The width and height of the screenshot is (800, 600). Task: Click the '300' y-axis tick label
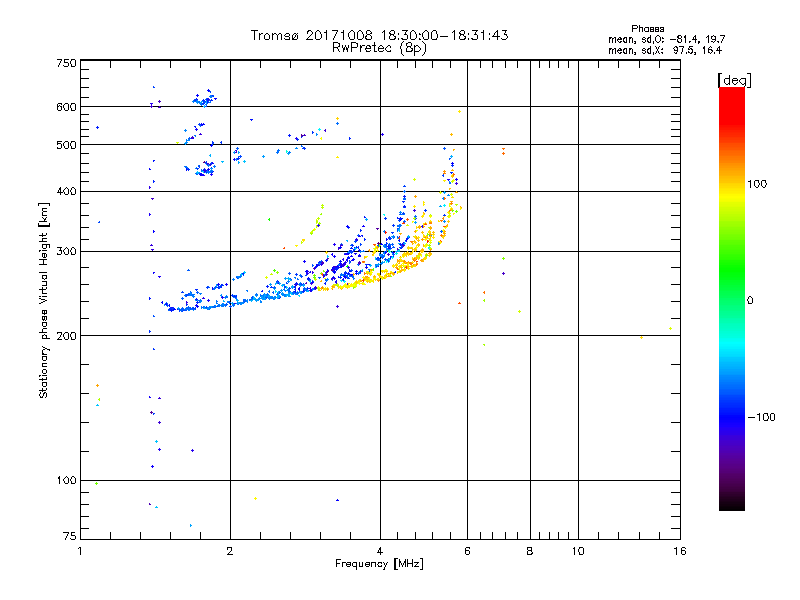point(66,252)
